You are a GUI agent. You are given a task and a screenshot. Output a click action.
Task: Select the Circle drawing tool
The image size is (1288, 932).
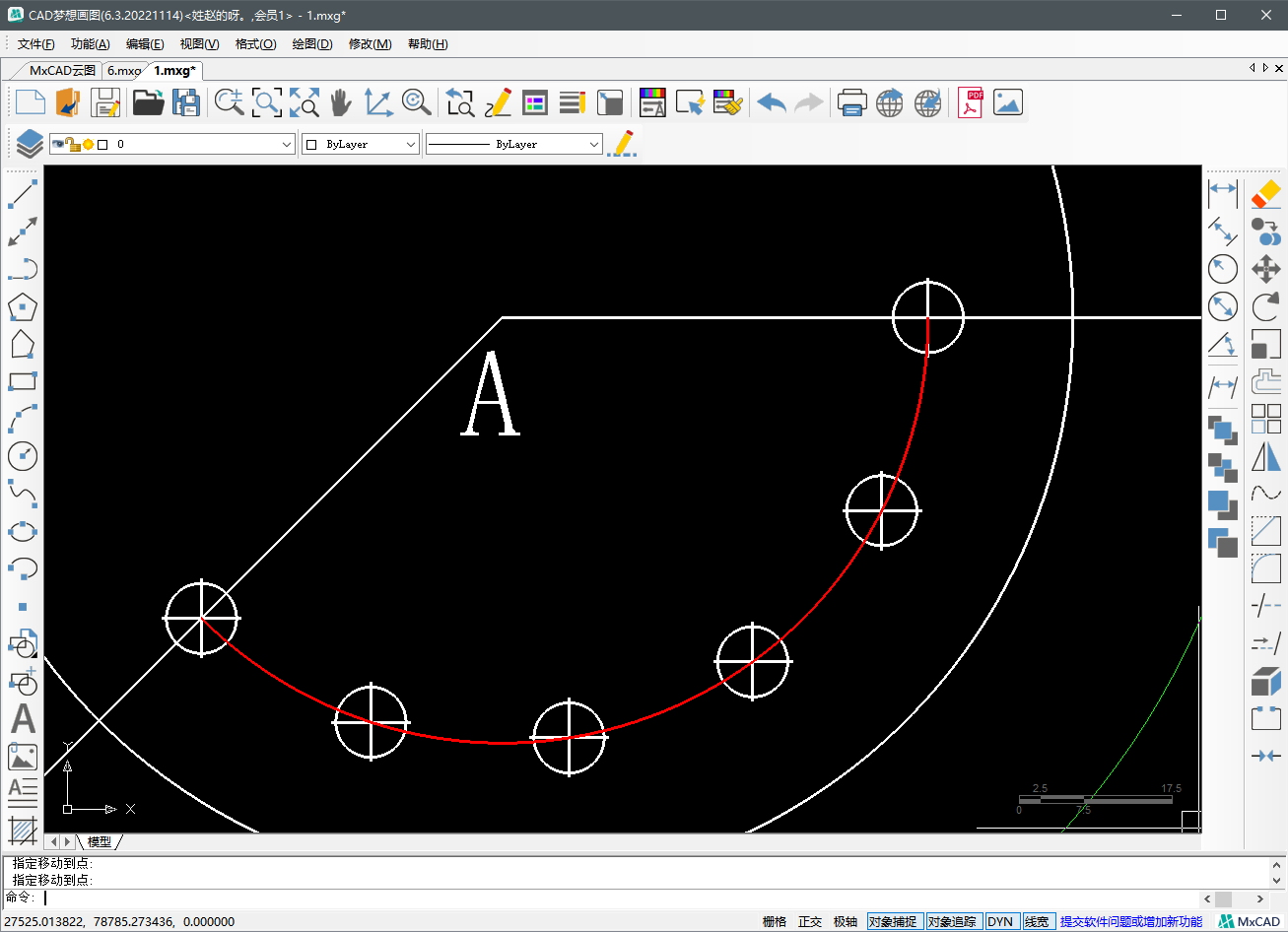tap(23, 455)
